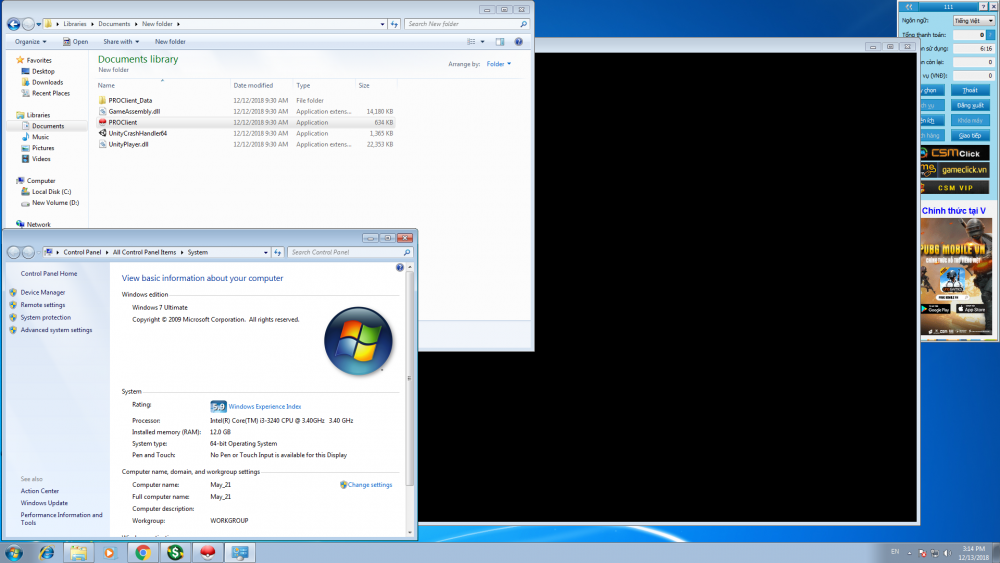Click the refresh icon beside Explorer address bar
This screenshot has height=563, width=1000.
[395, 23]
